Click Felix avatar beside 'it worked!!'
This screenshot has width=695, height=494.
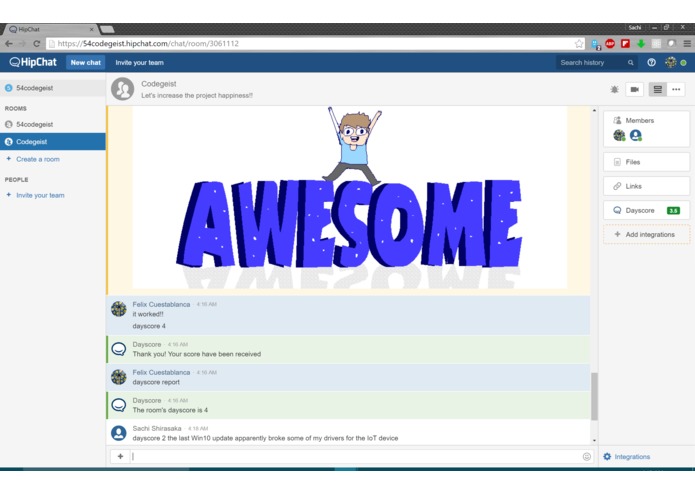point(119,309)
